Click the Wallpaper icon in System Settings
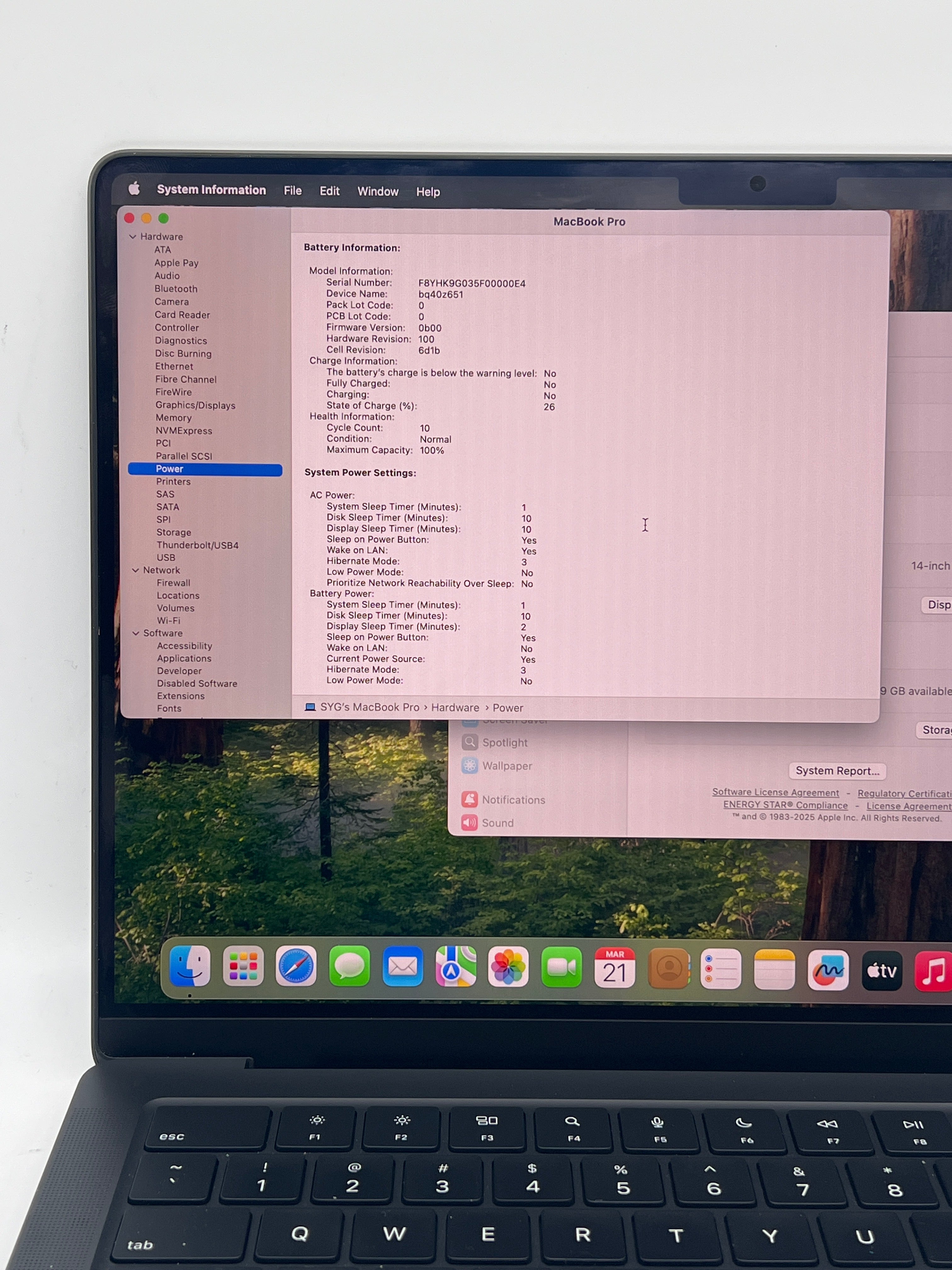Viewport: 952px width, 1270px height. pos(470,765)
